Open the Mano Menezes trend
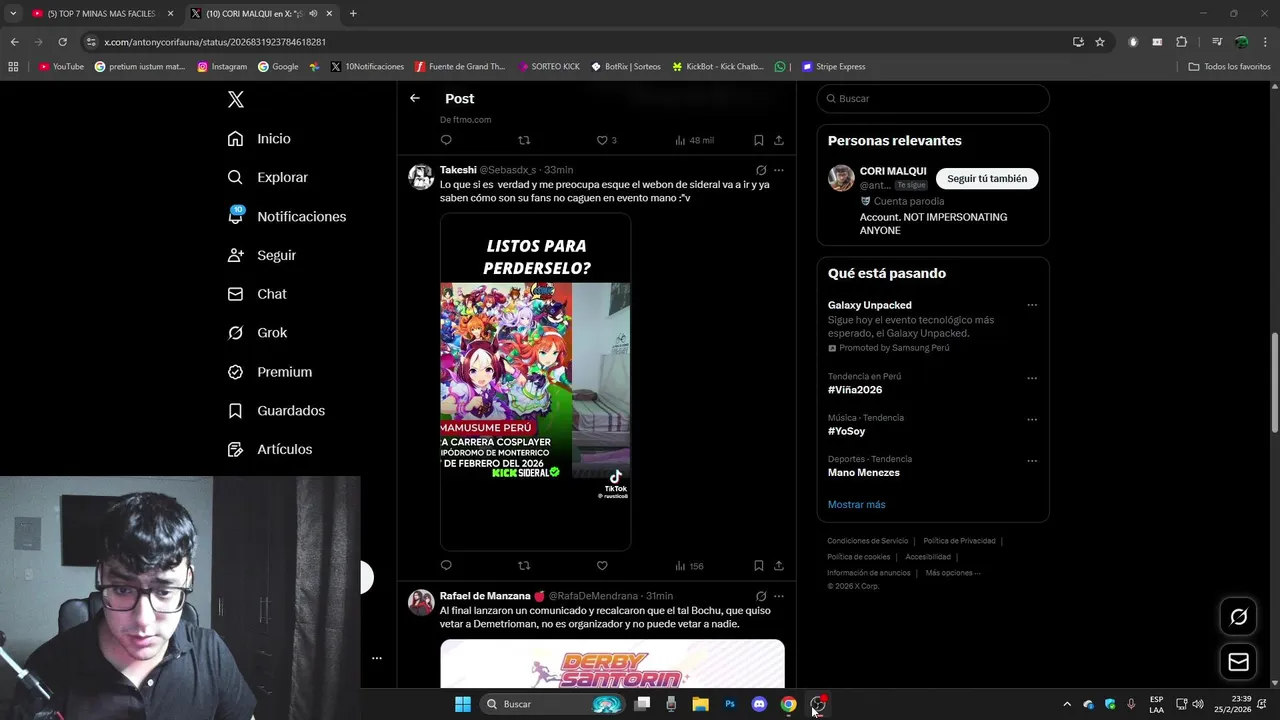Screen dimensions: 1280x720 click(864, 473)
